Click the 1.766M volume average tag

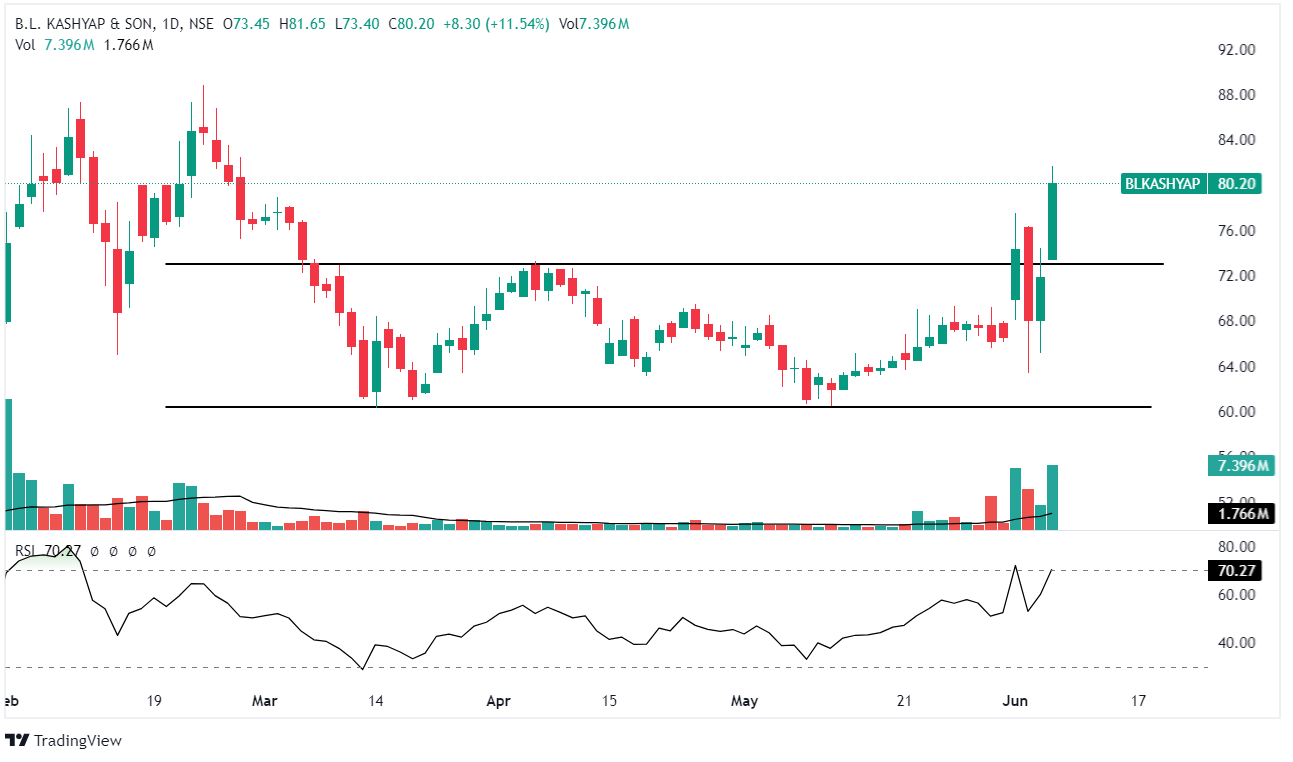[x=1238, y=514]
